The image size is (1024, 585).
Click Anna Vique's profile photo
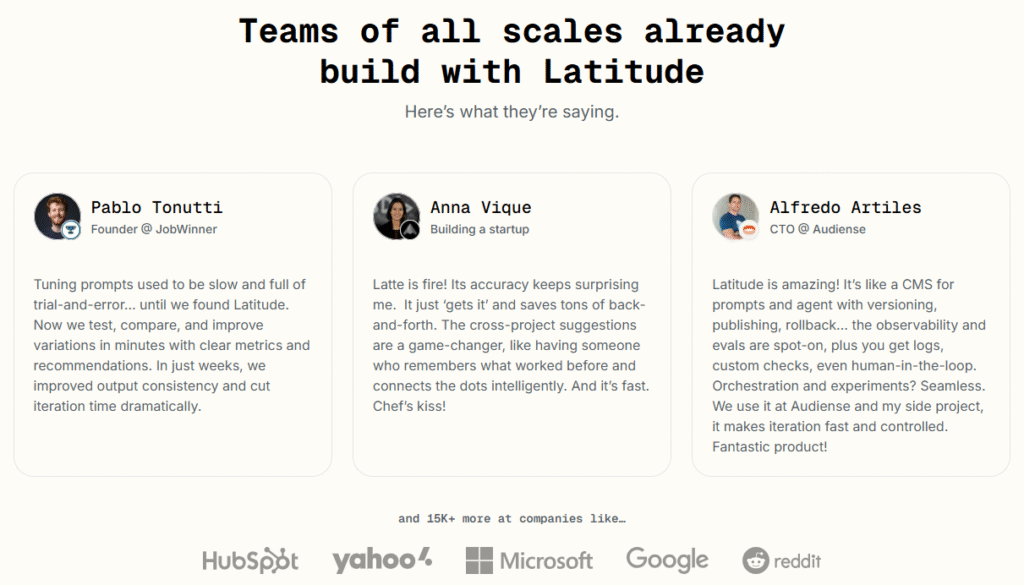[396, 216]
